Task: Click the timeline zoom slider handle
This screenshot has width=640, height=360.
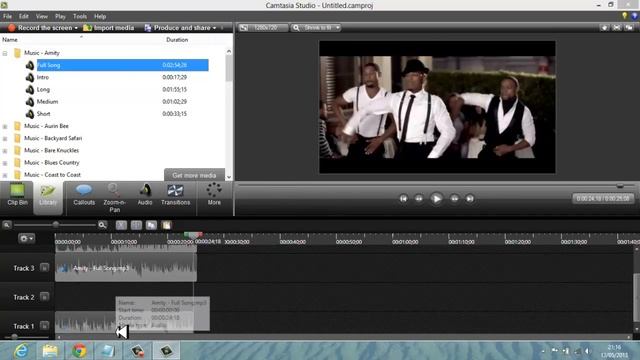Action: [x=56, y=224]
